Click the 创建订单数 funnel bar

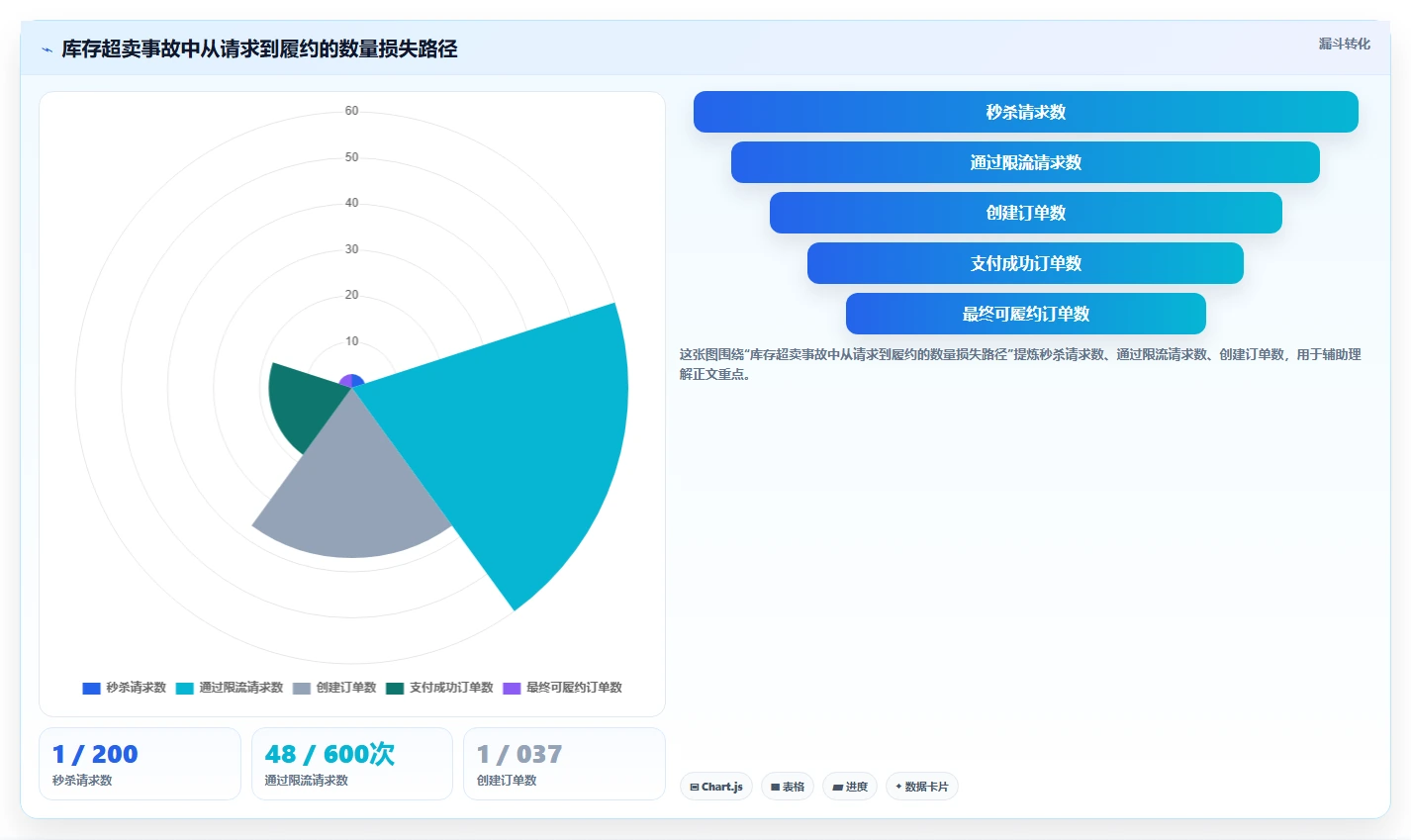[x=1026, y=213]
